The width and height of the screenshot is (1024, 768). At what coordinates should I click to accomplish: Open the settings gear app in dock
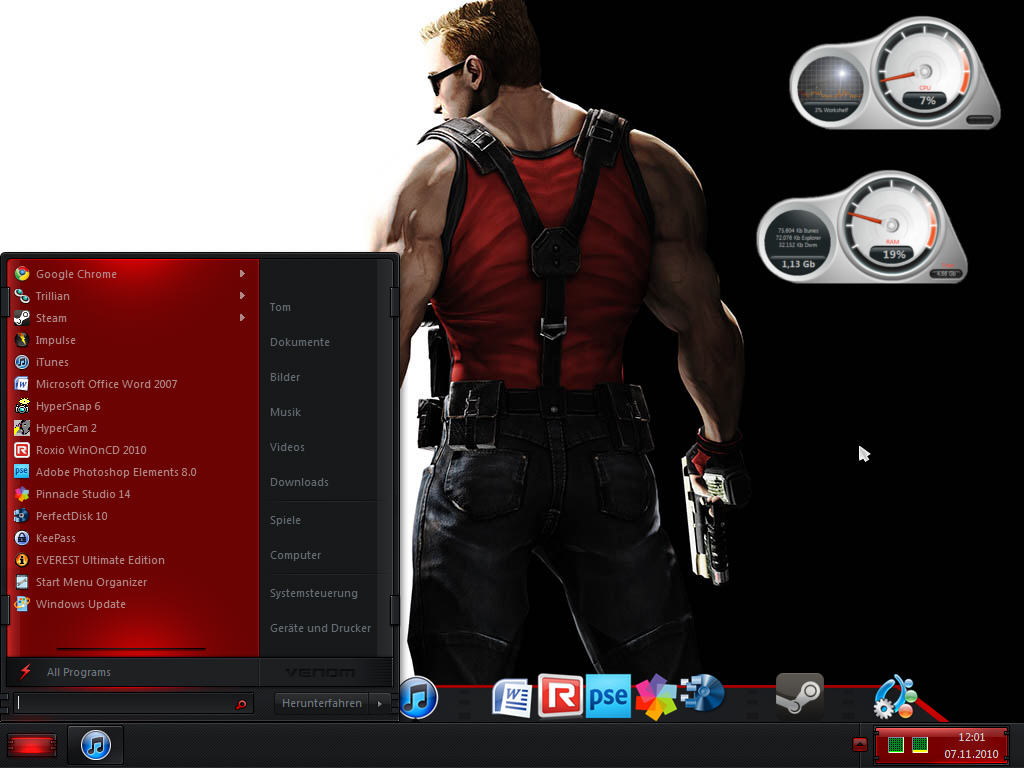pyautogui.click(x=895, y=697)
